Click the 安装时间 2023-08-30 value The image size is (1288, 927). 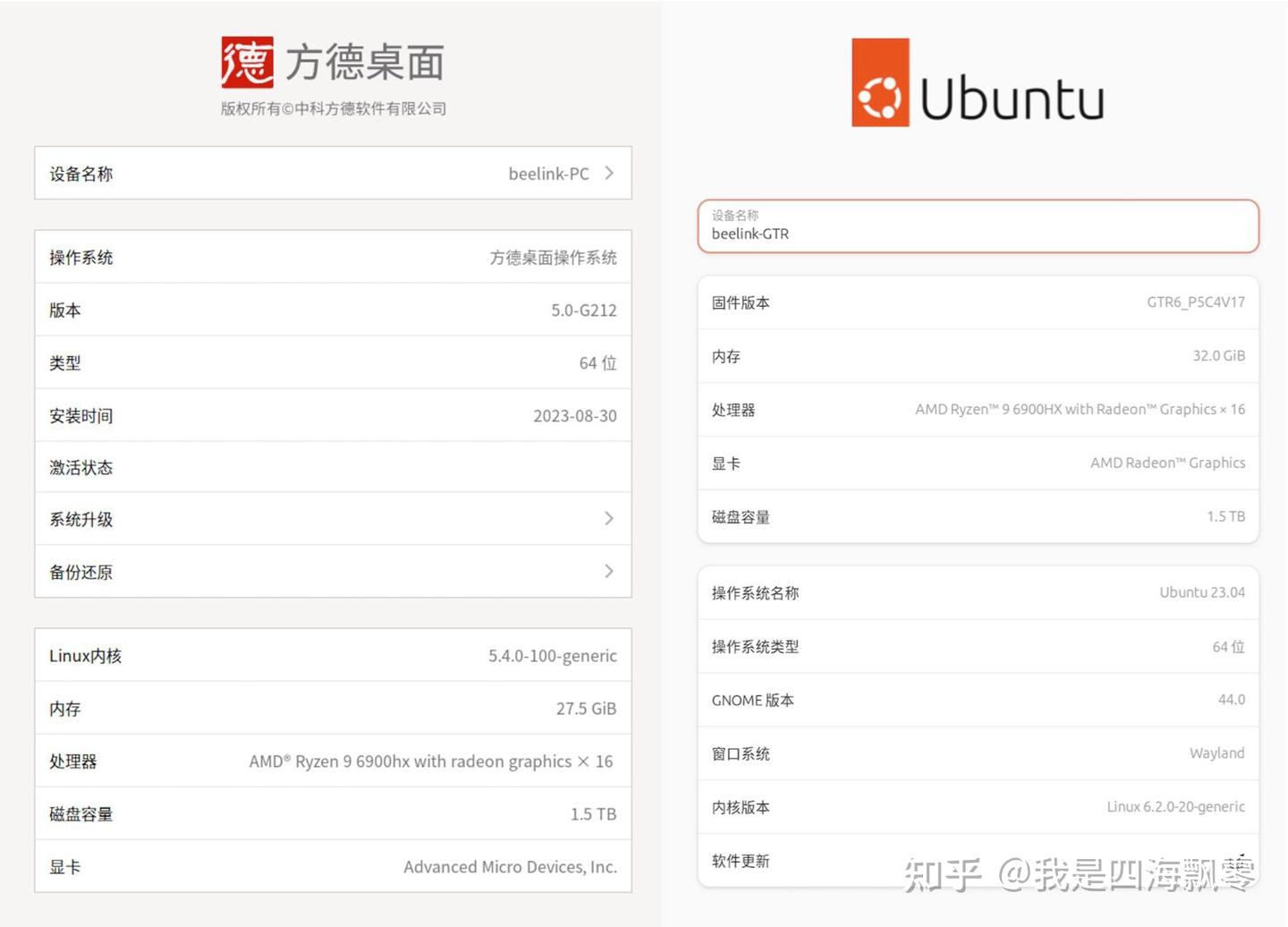(575, 416)
